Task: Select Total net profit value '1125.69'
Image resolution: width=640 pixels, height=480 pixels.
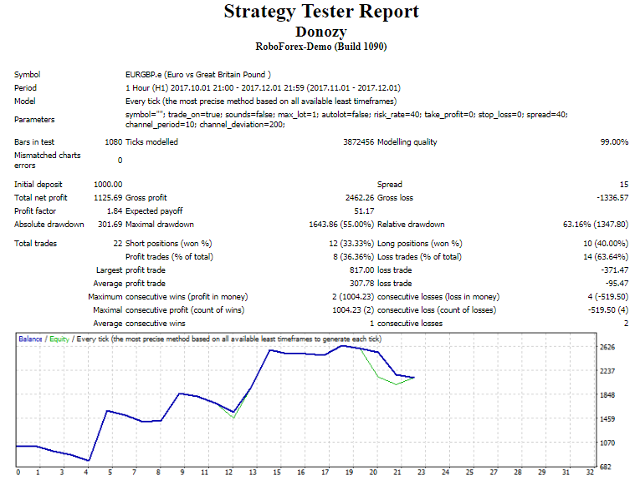Action: point(108,198)
